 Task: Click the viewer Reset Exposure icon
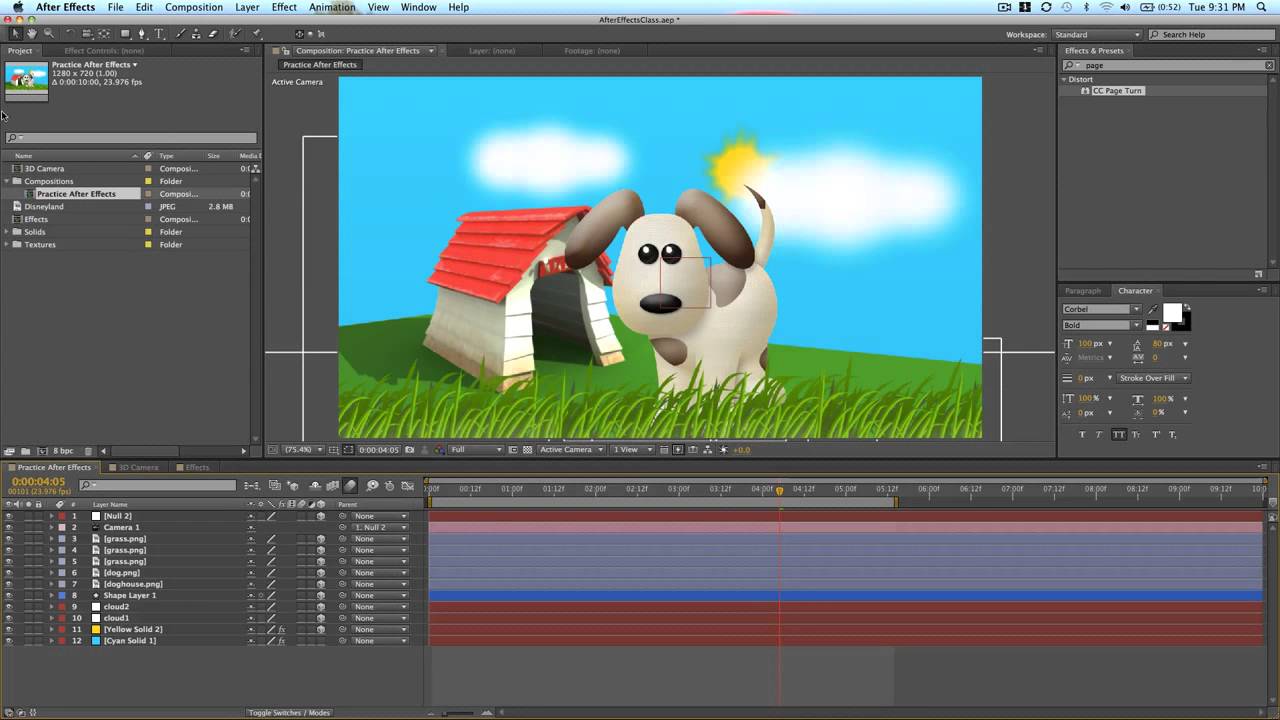pos(724,450)
